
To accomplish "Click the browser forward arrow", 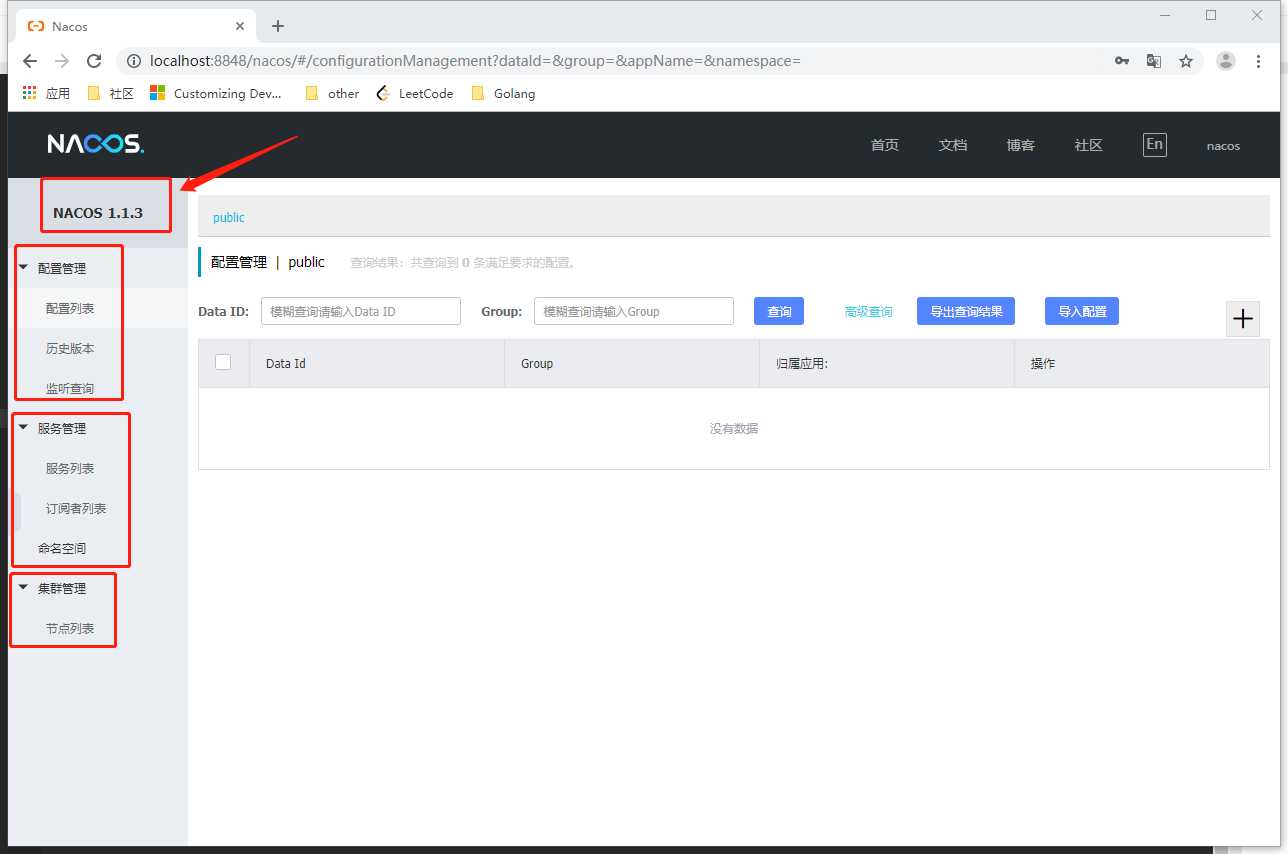I will tap(62, 61).
